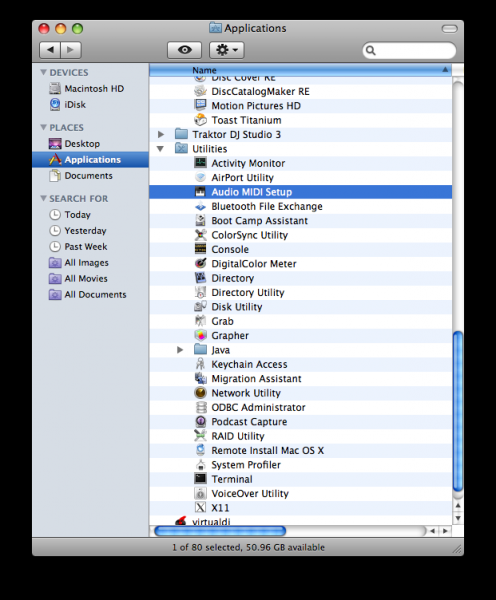
Task: Click the Toast Titanium icon
Action: point(200,120)
